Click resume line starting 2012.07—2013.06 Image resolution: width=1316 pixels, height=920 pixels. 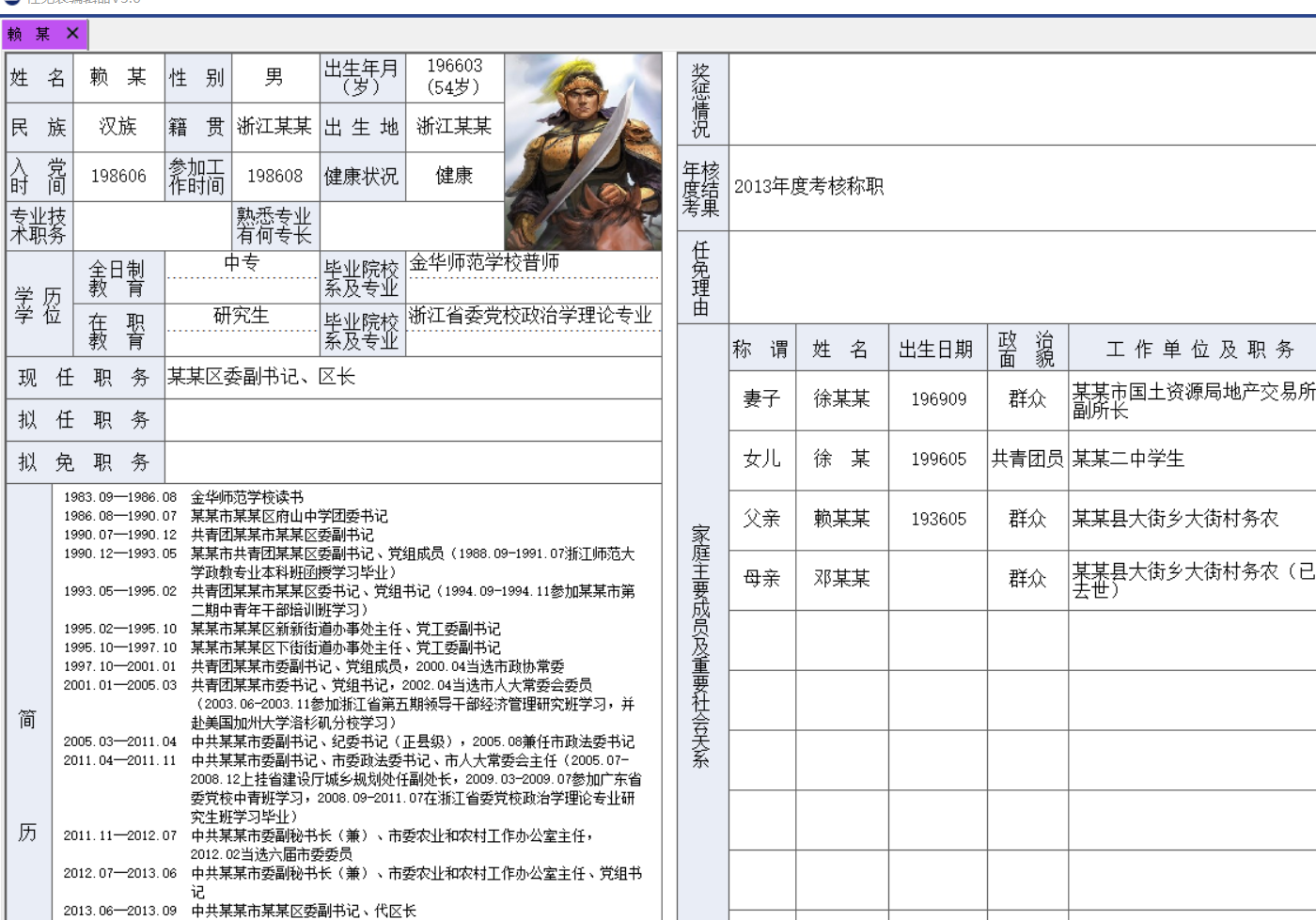(x=353, y=883)
